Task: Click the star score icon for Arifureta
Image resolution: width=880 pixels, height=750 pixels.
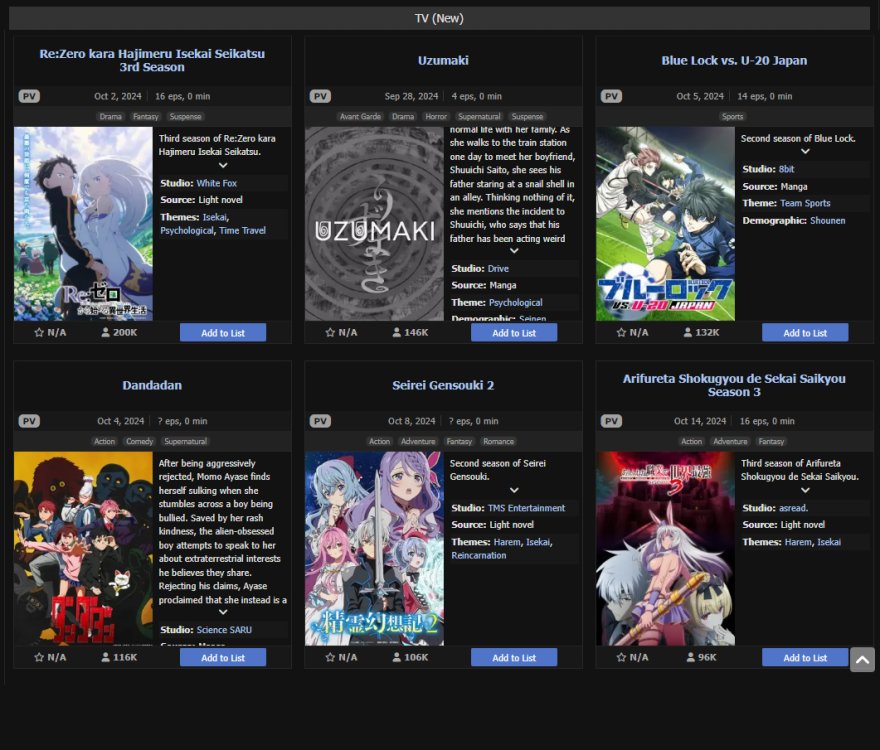Action: [621, 657]
